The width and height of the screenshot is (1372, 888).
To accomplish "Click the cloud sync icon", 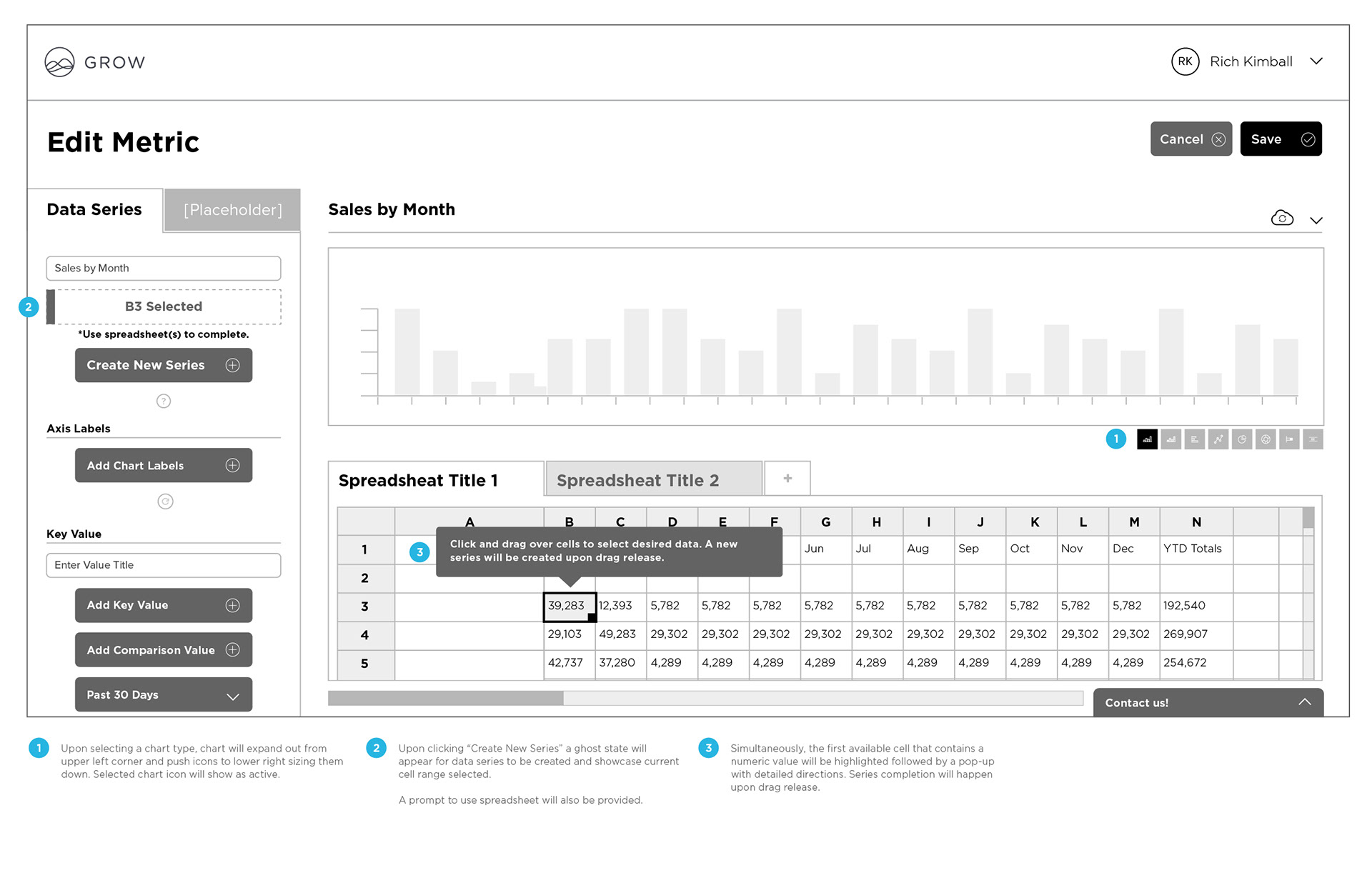I will (x=1282, y=219).
